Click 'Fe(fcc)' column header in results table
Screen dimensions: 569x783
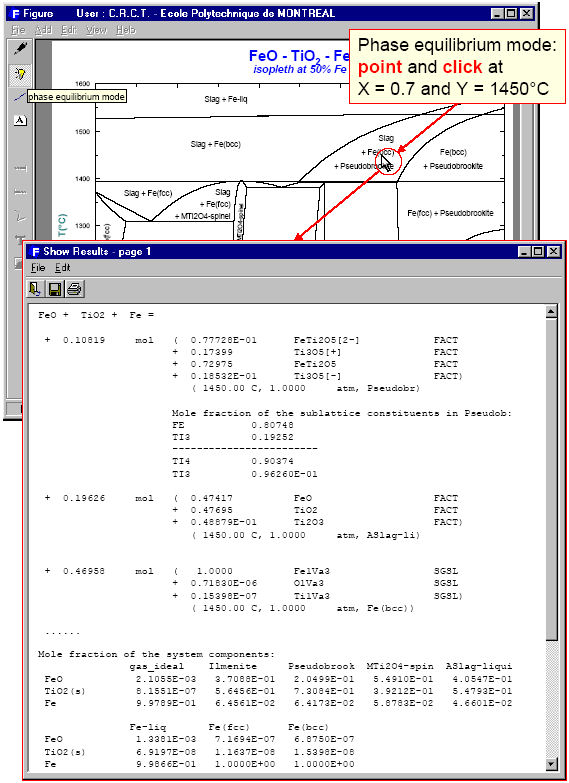coord(229,727)
